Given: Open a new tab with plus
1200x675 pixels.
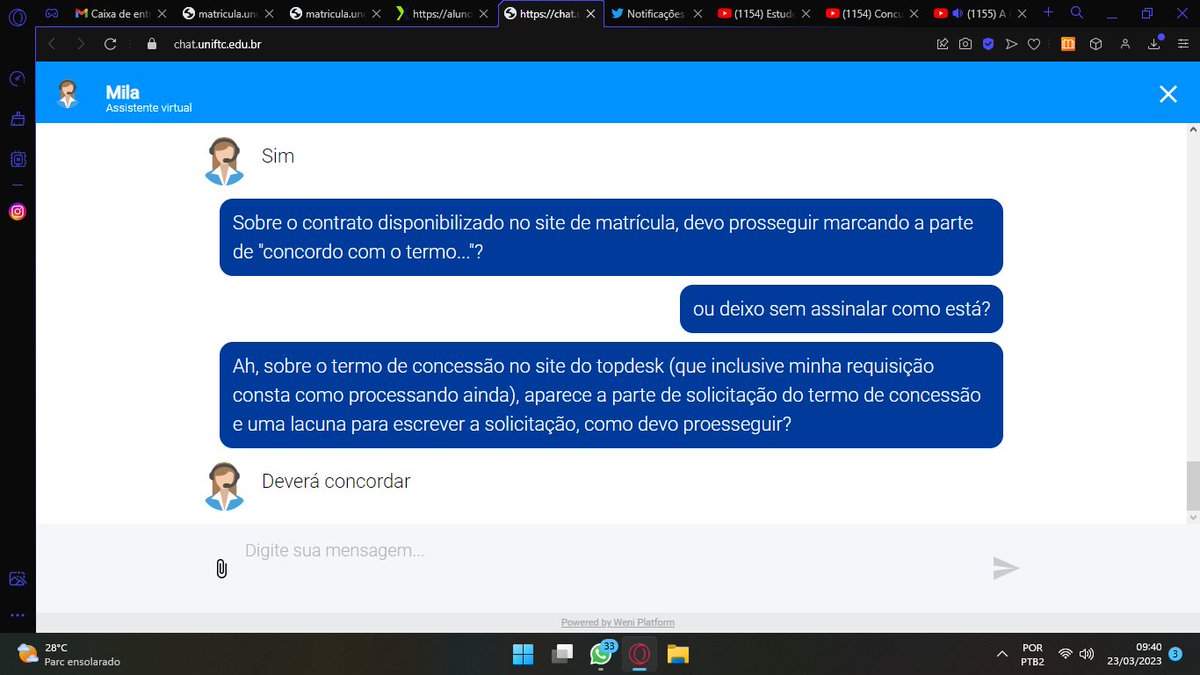Looking at the screenshot, I should coord(1048,13).
